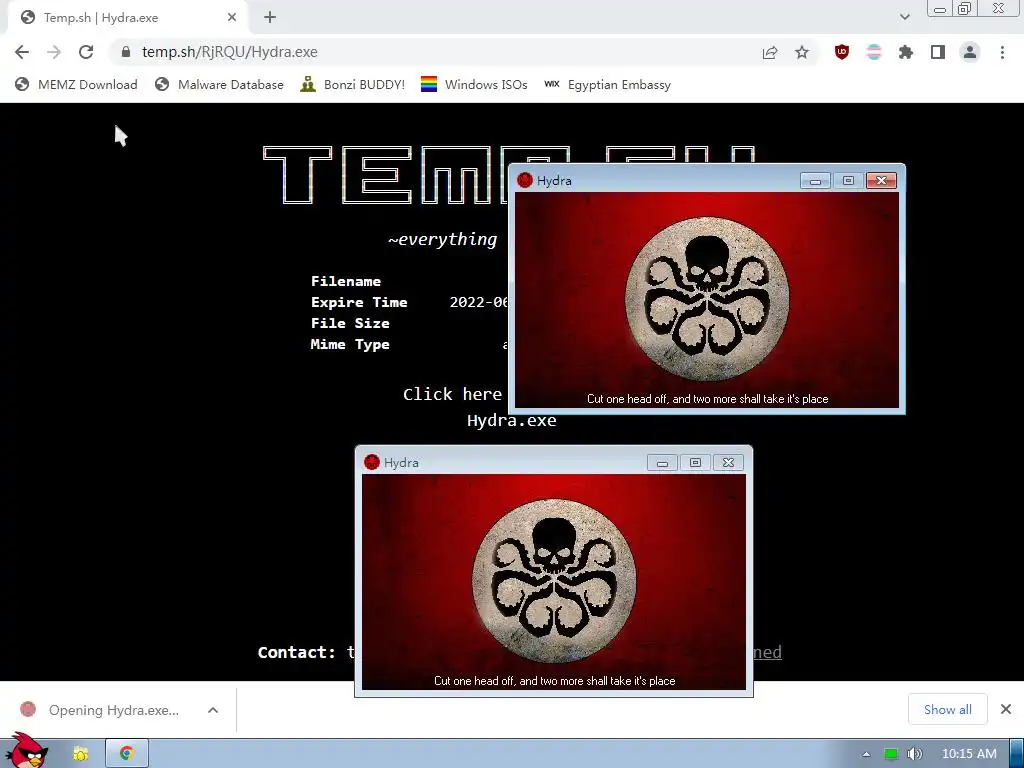Viewport: 1024px width, 768px height.
Task: Click the padlock site info icon
Action: (126, 52)
